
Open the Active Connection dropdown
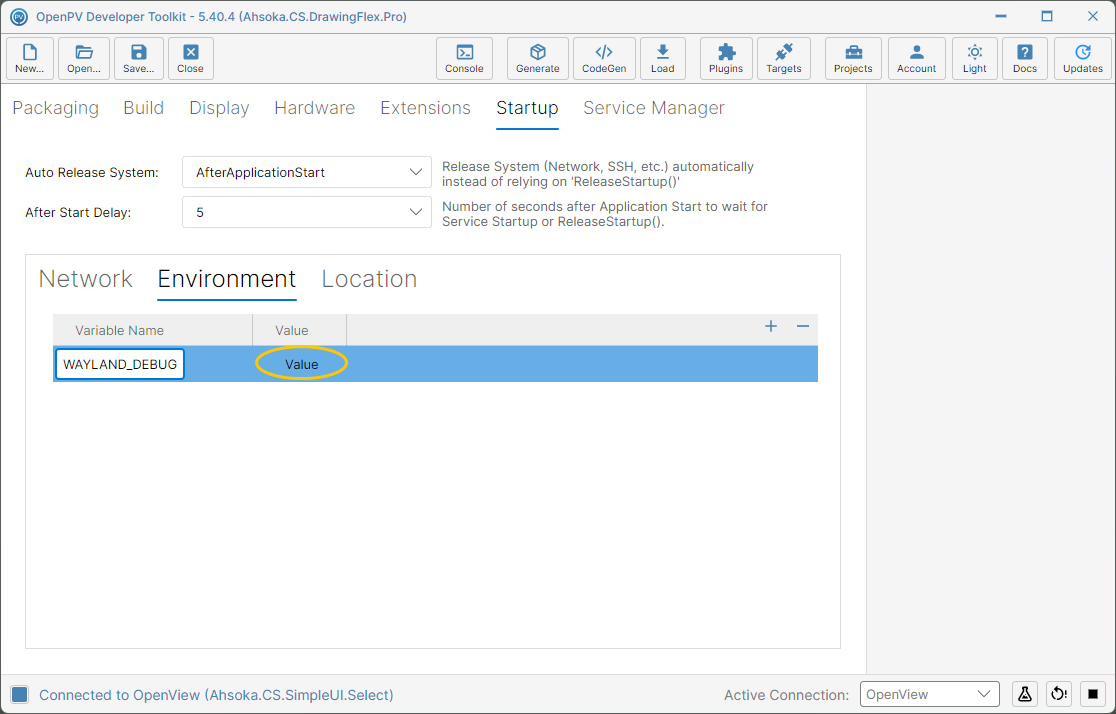pos(930,694)
